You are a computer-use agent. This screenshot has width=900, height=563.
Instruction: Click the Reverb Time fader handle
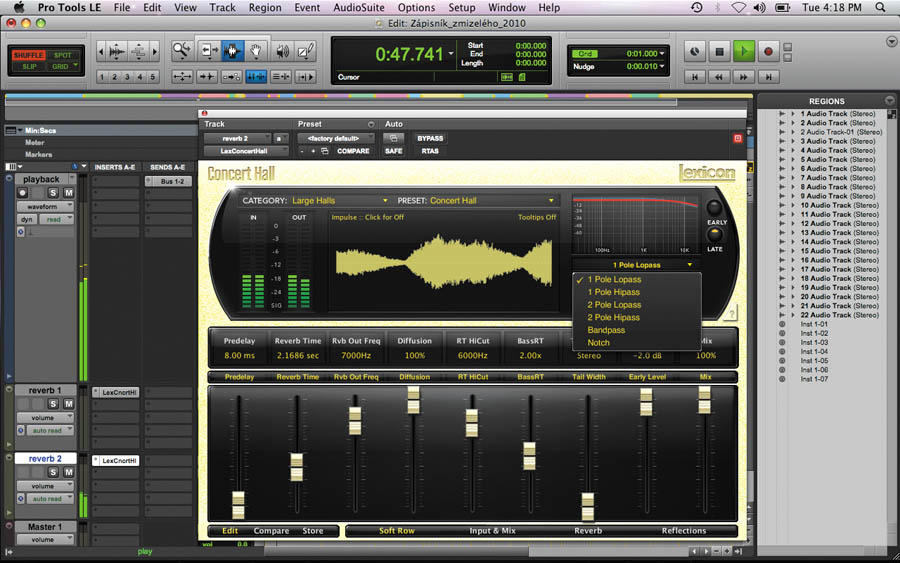pyautogui.click(x=296, y=467)
